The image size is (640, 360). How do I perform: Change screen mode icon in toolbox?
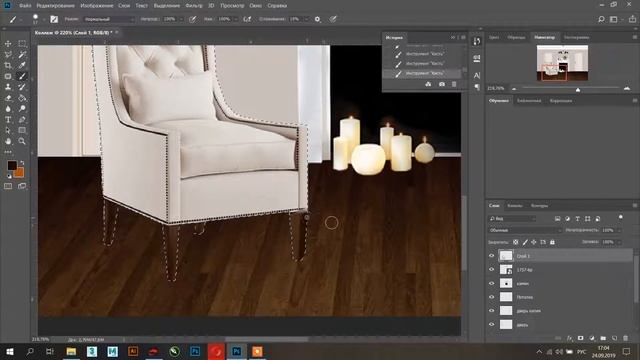[22, 186]
